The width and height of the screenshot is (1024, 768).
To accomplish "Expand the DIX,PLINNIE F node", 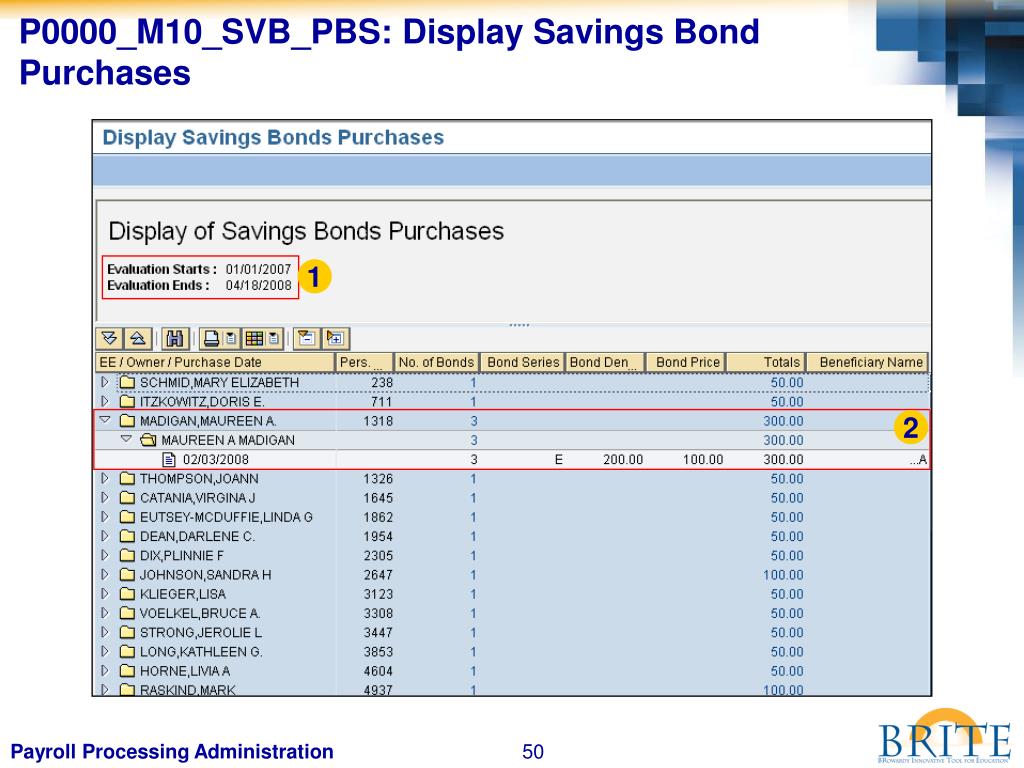I will point(104,556).
